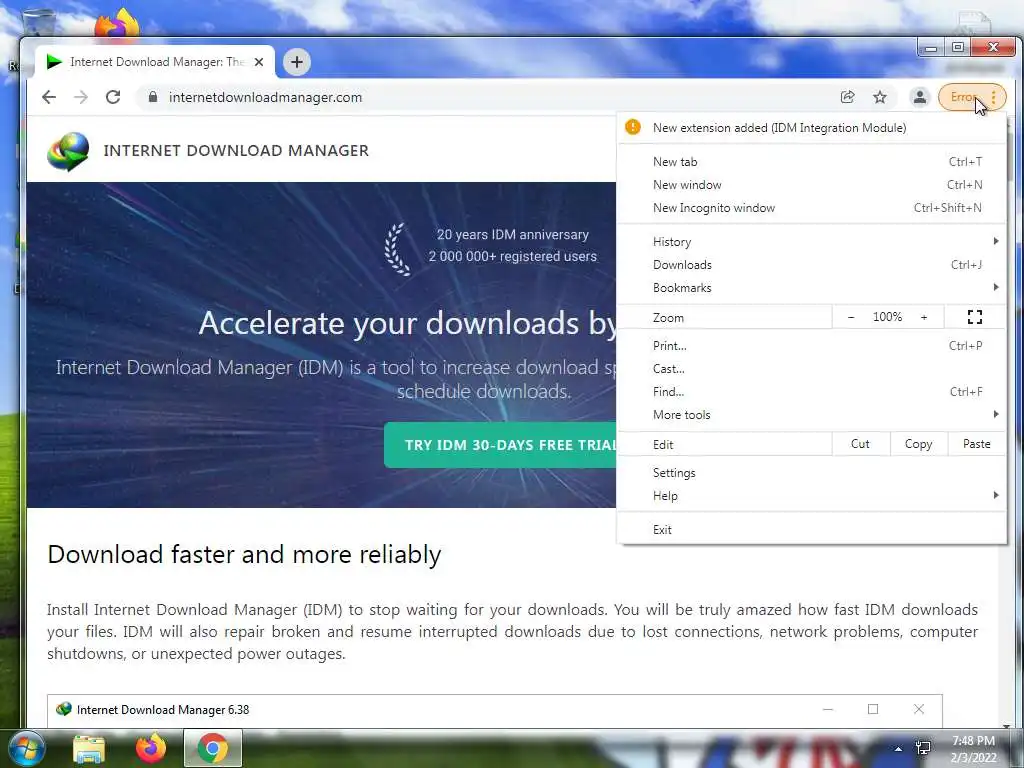
Task: Select Print... in the menu
Action: click(x=811, y=345)
